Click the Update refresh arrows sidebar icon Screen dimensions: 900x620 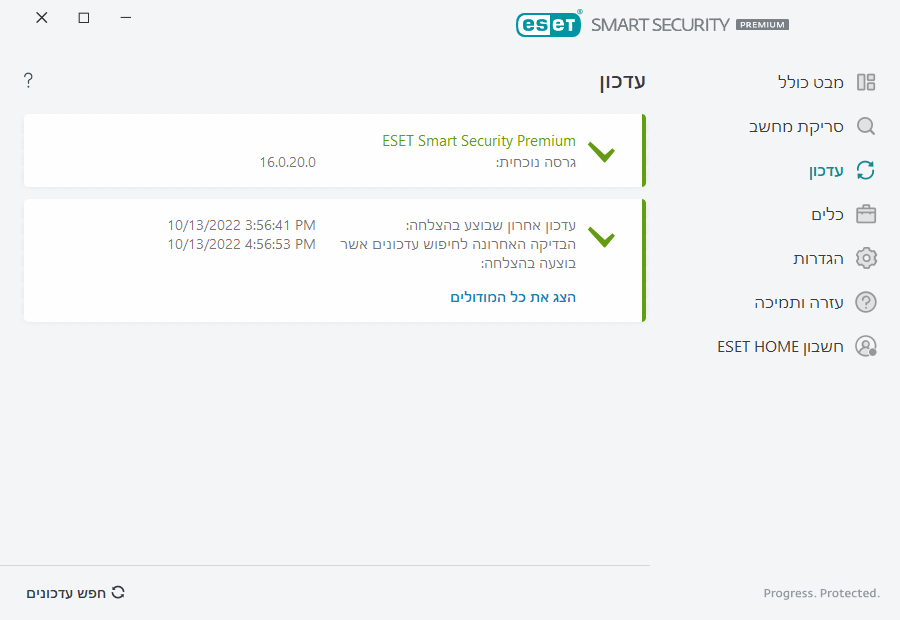pos(866,170)
